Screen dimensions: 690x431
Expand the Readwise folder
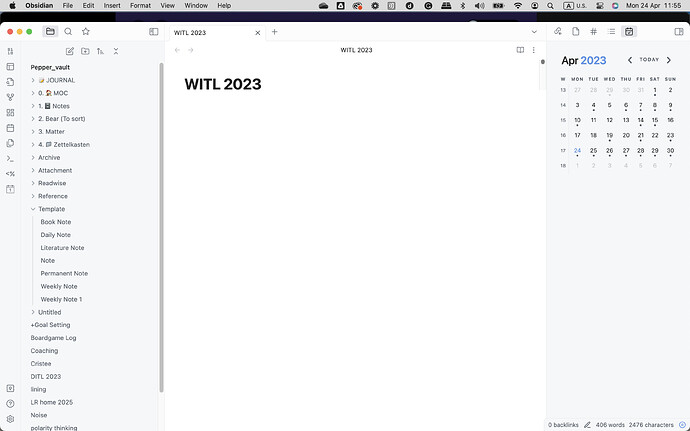[33, 183]
